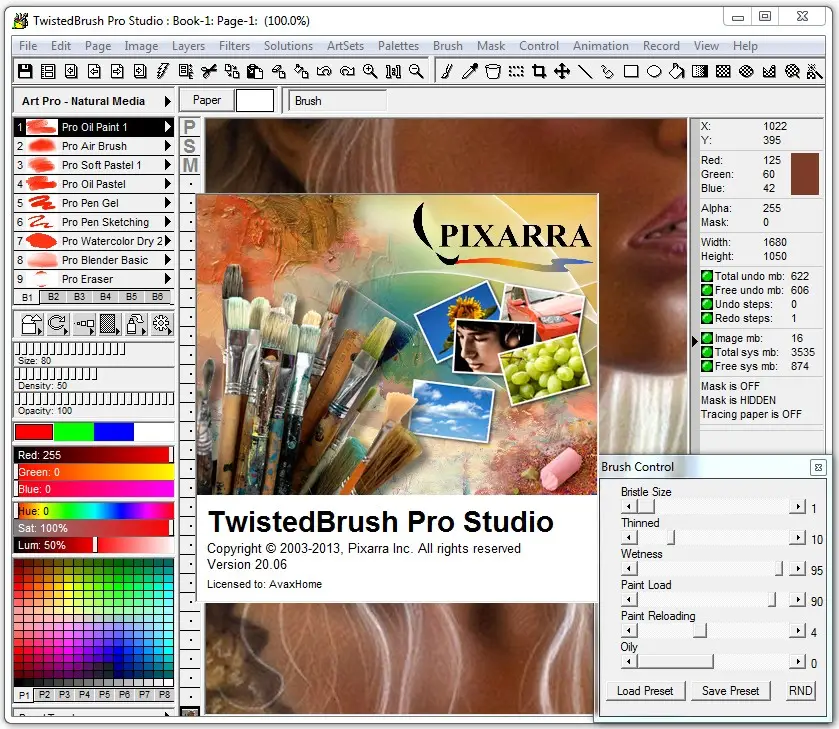The width and height of the screenshot is (839, 729).
Task: Click the 1:1 actual size icon
Action: pos(393,71)
